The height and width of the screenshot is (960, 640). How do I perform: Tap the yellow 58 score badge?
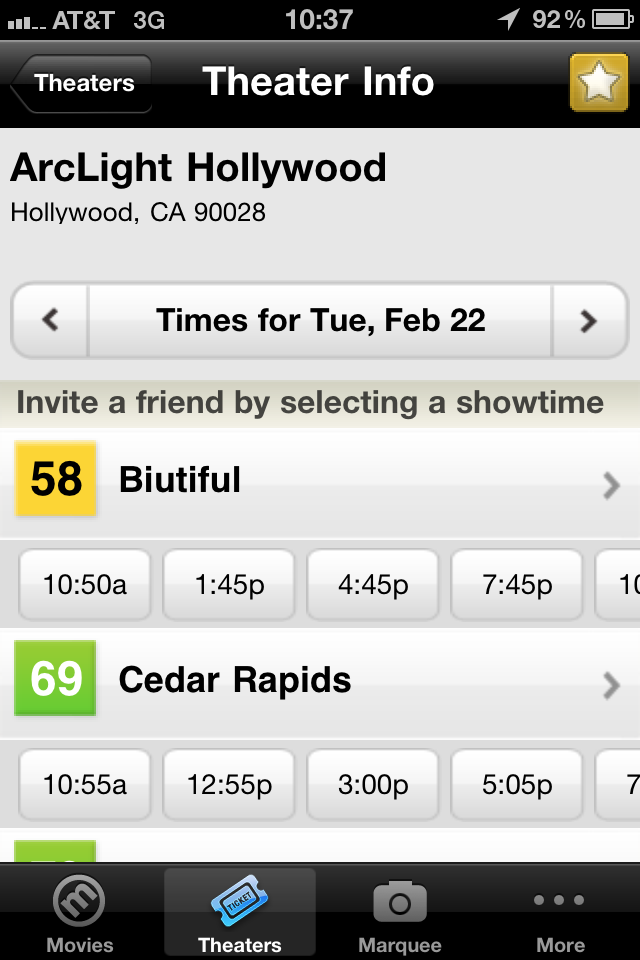pos(56,478)
